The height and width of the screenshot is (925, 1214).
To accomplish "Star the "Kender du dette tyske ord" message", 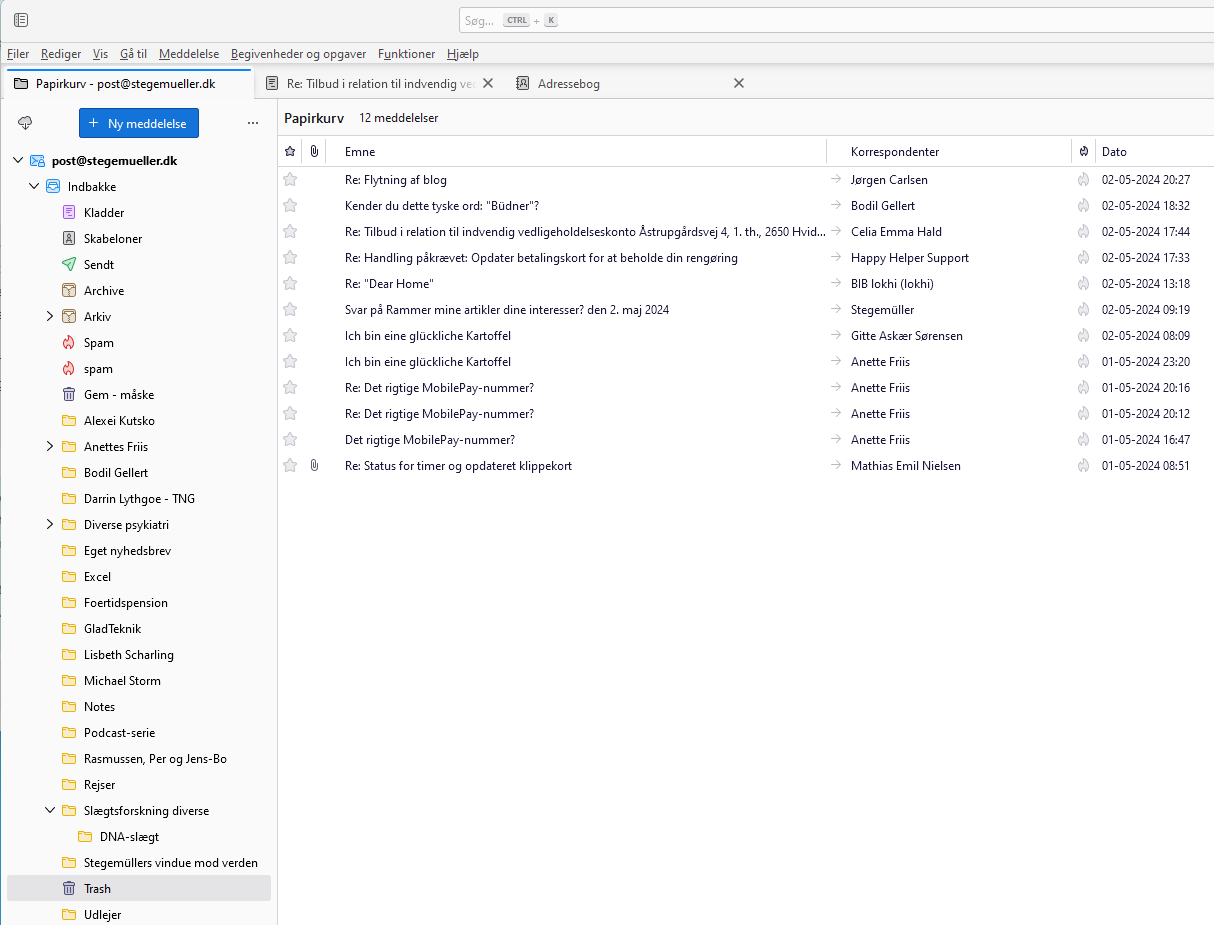I will pyautogui.click(x=290, y=206).
